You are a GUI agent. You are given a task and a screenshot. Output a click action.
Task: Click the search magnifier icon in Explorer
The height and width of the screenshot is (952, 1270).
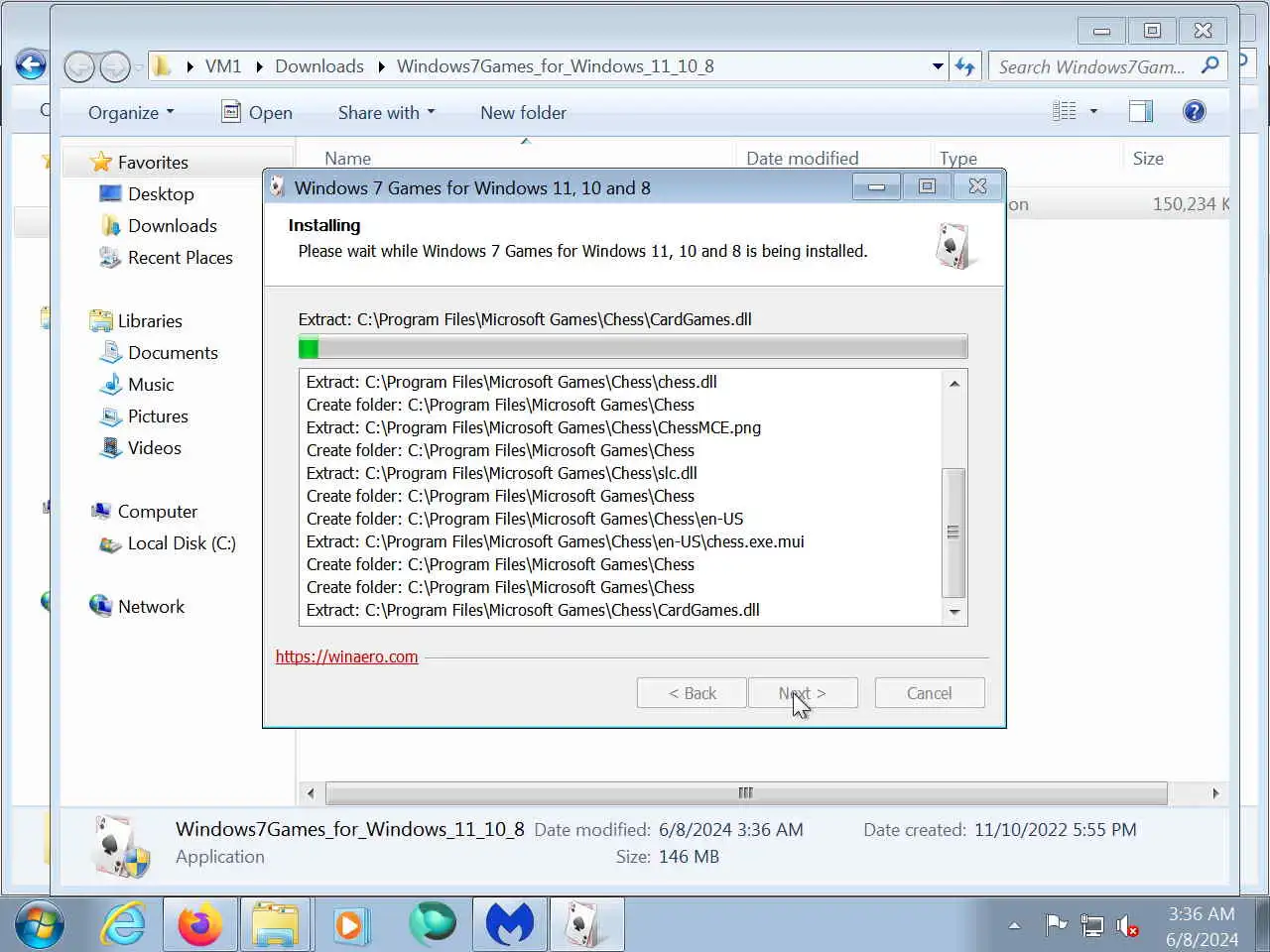pos(1209,65)
